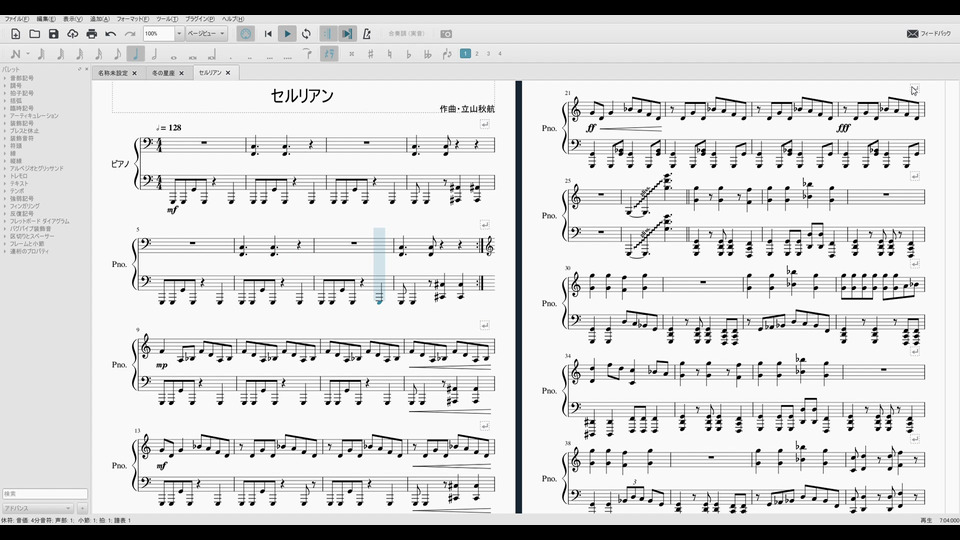Toggle loop playback
This screenshot has height=540, width=960.
[306, 34]
